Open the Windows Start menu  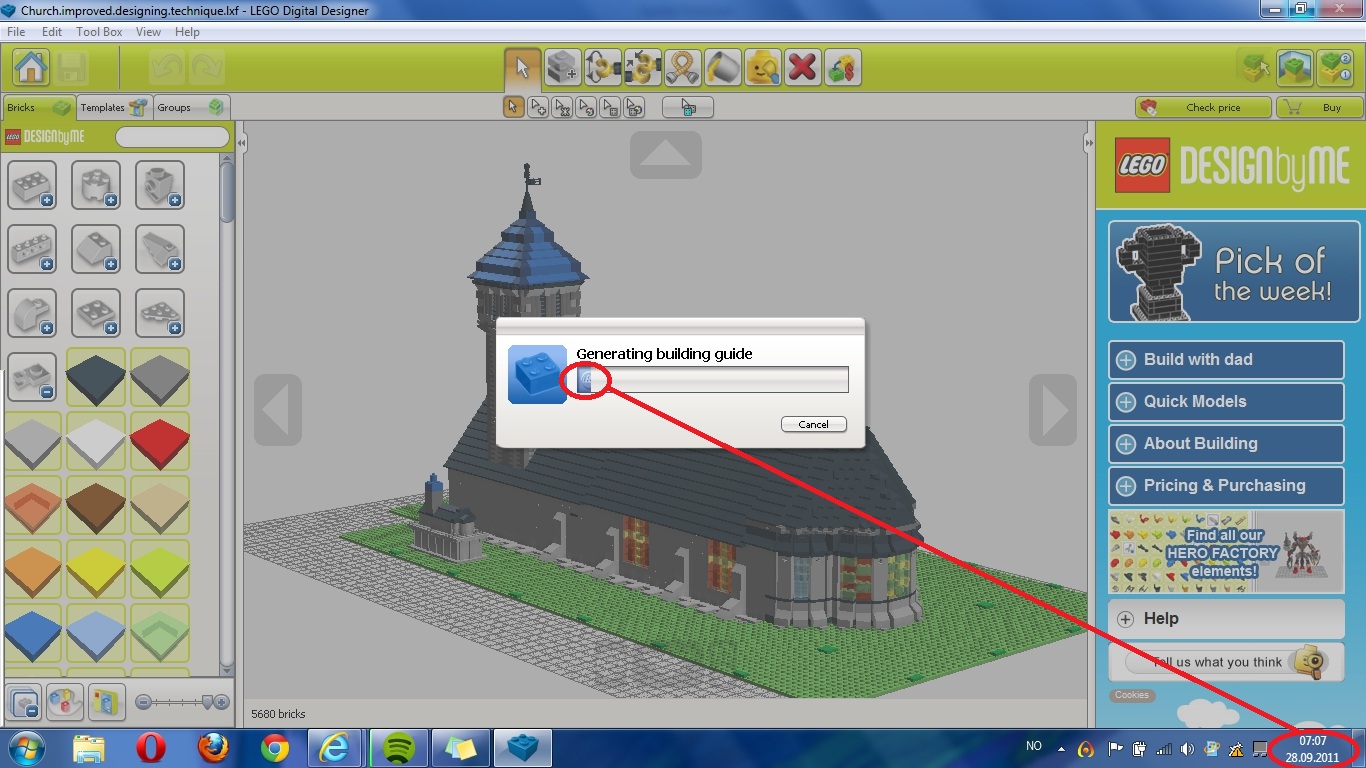click(x=25, y=748)
